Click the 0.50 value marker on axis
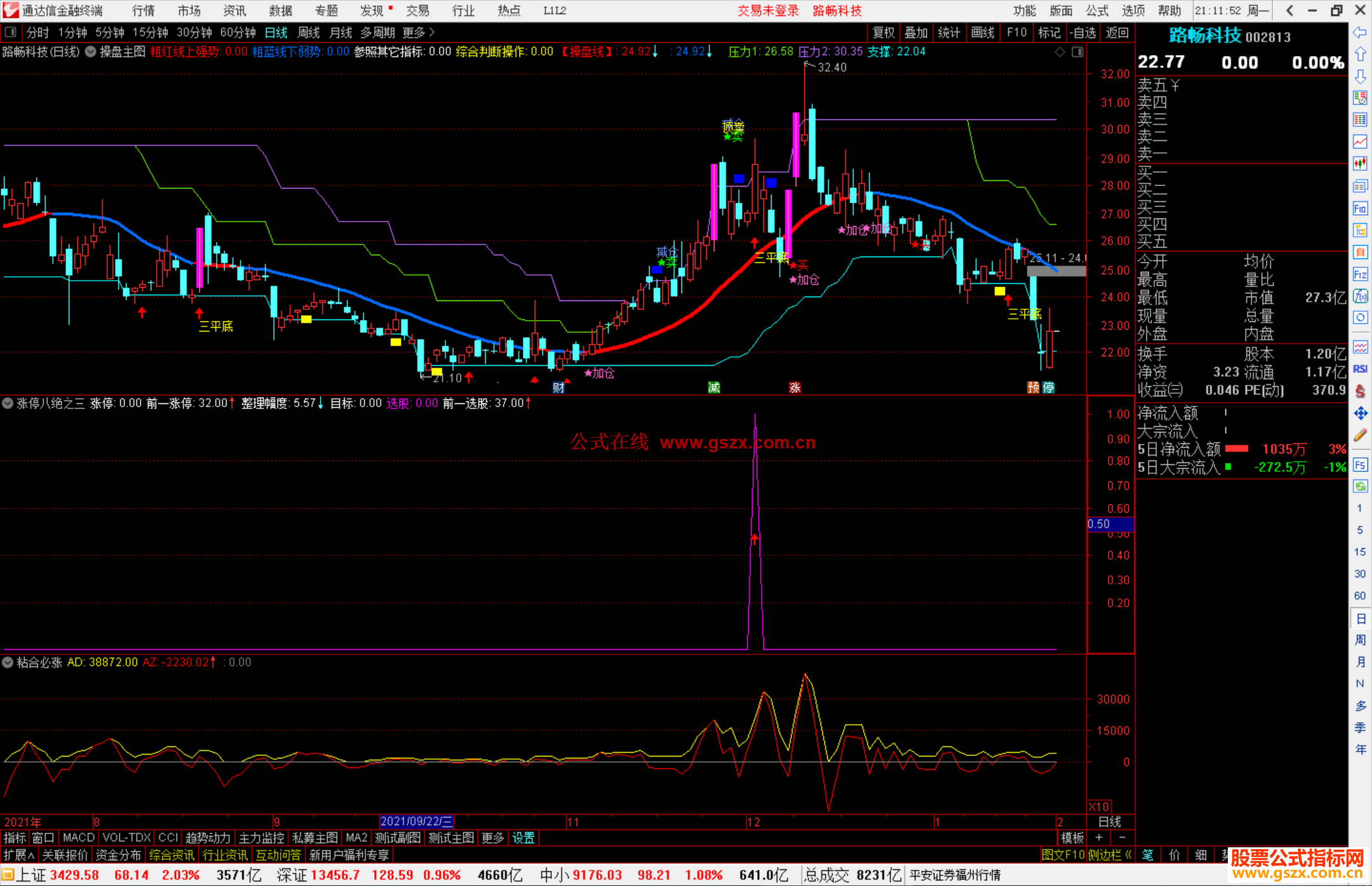 [x=1110, y=524]
